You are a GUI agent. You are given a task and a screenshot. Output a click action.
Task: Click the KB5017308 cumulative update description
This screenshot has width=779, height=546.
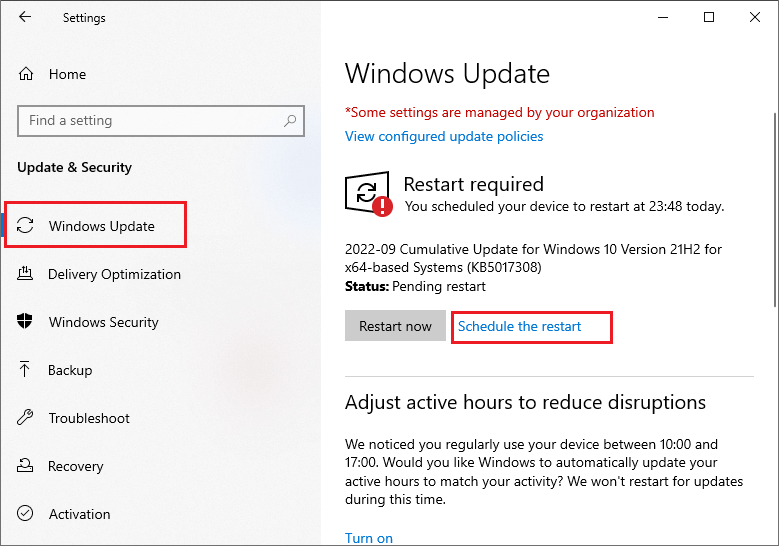533,258
